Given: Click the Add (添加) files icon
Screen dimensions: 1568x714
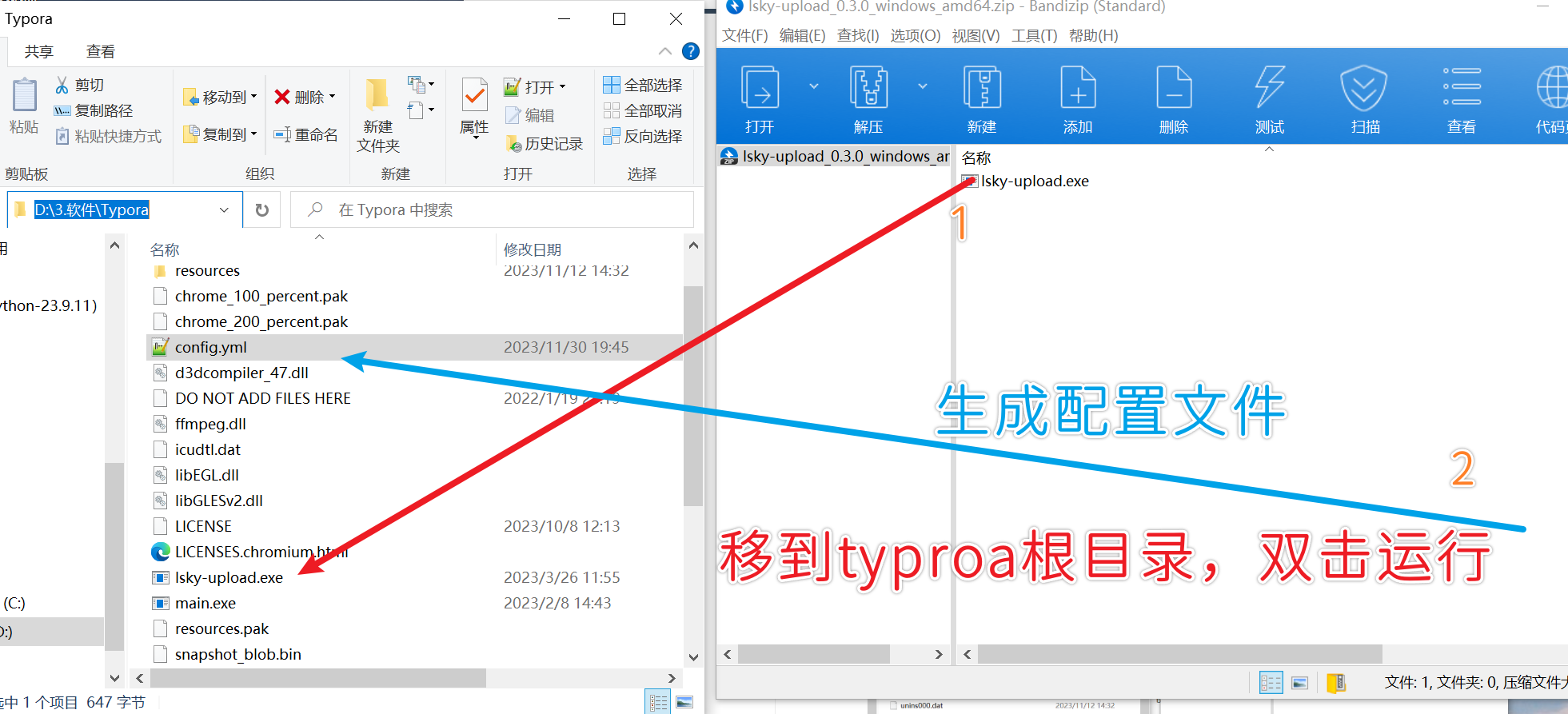Looking at the screenshot, I should 1078,88.
